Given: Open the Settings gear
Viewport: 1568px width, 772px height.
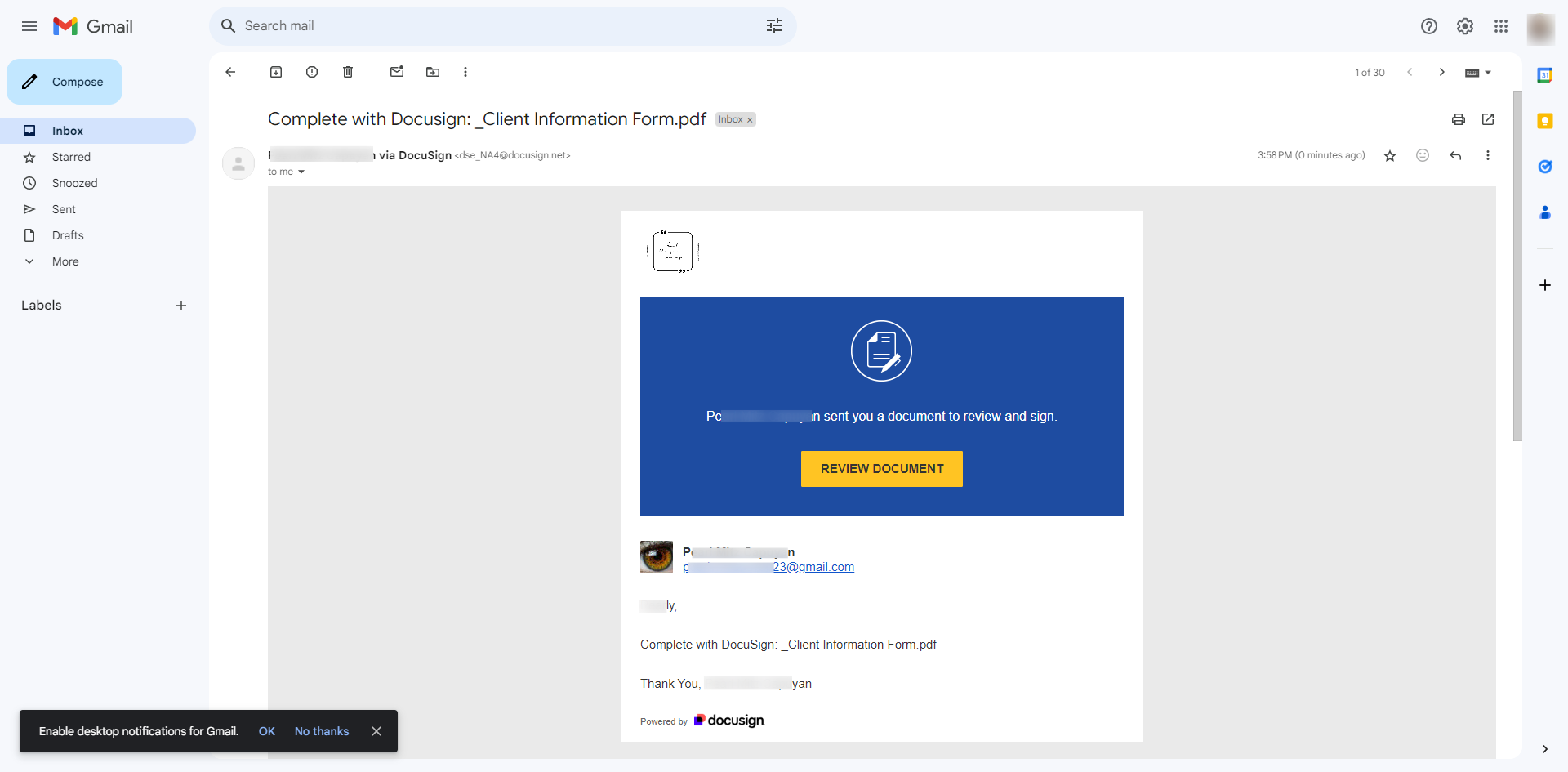Looking at the screenshot, I should [x=1465, y=26].
